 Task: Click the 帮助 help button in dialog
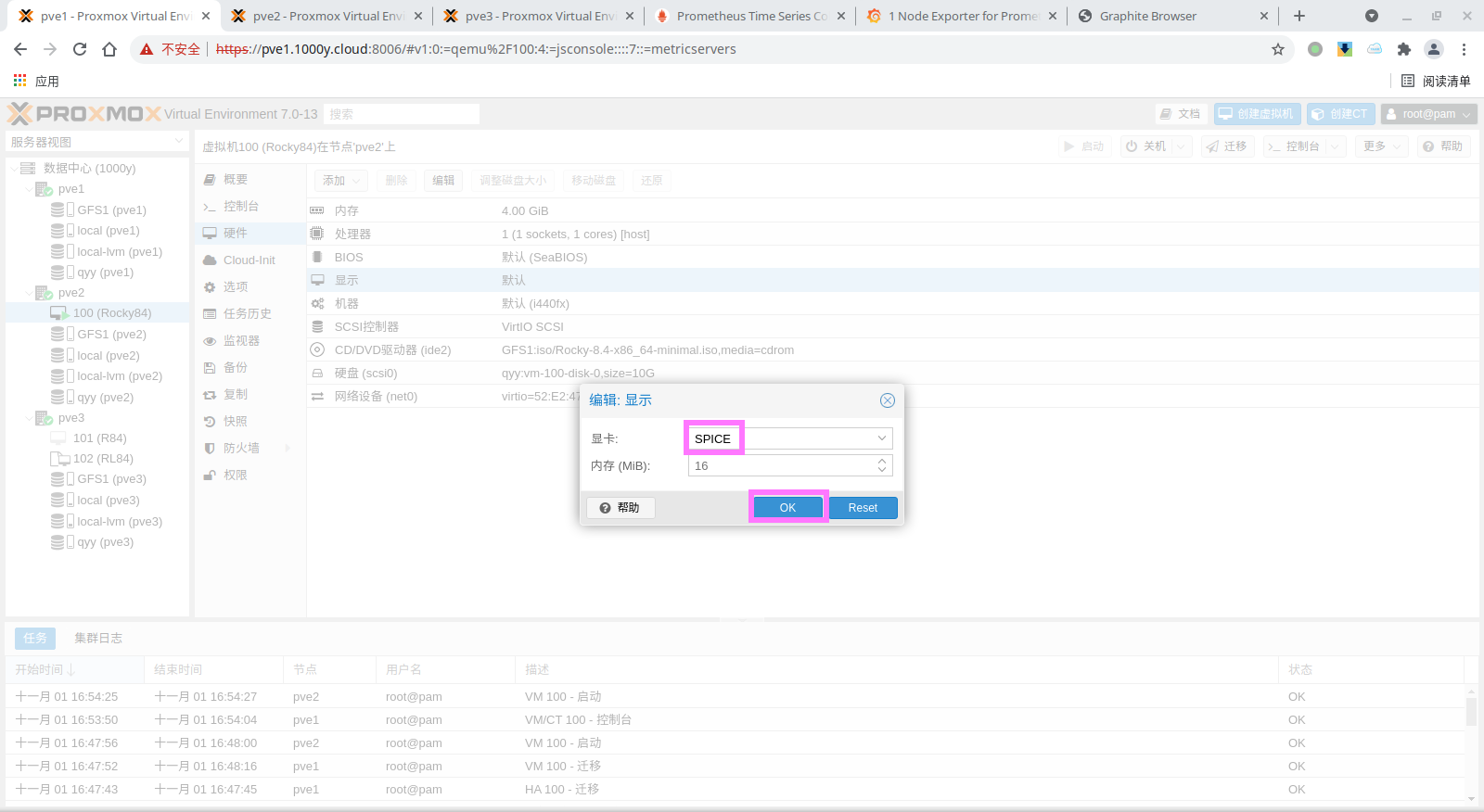620,508
